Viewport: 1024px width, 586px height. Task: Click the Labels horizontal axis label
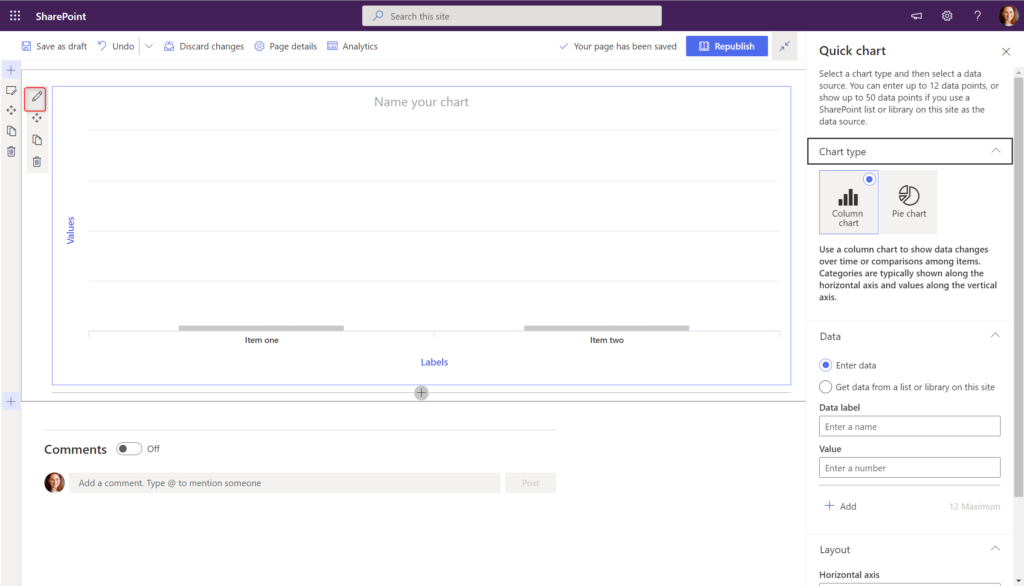pos(434,362)
